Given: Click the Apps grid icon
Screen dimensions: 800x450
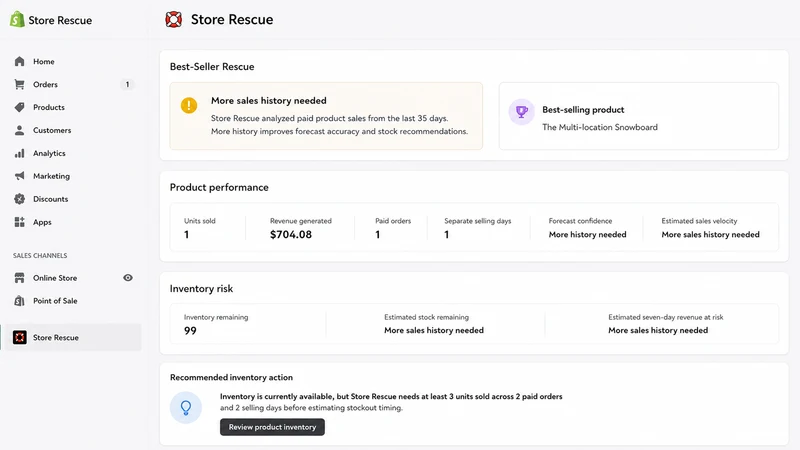Looking at the screenshot, I should [19, 222].
